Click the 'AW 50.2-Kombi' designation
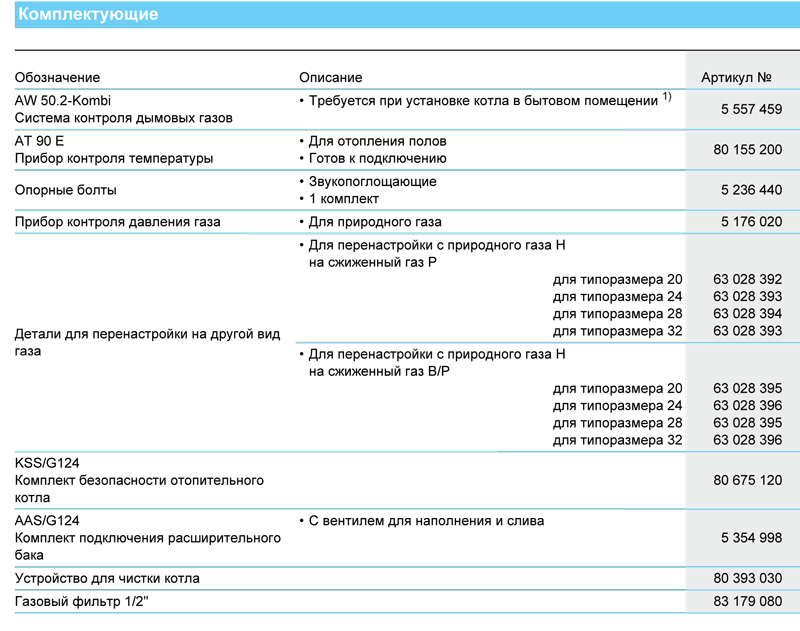 coord(63,100)
